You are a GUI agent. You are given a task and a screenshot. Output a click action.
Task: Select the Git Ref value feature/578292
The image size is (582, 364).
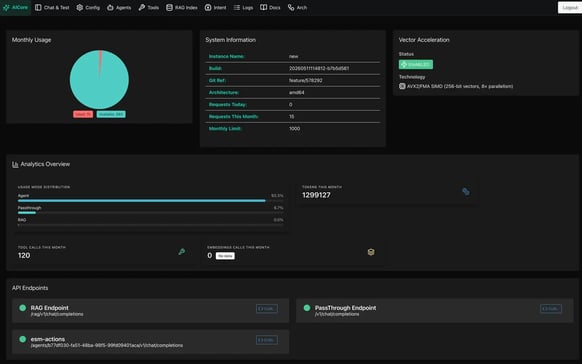[305, 81]
